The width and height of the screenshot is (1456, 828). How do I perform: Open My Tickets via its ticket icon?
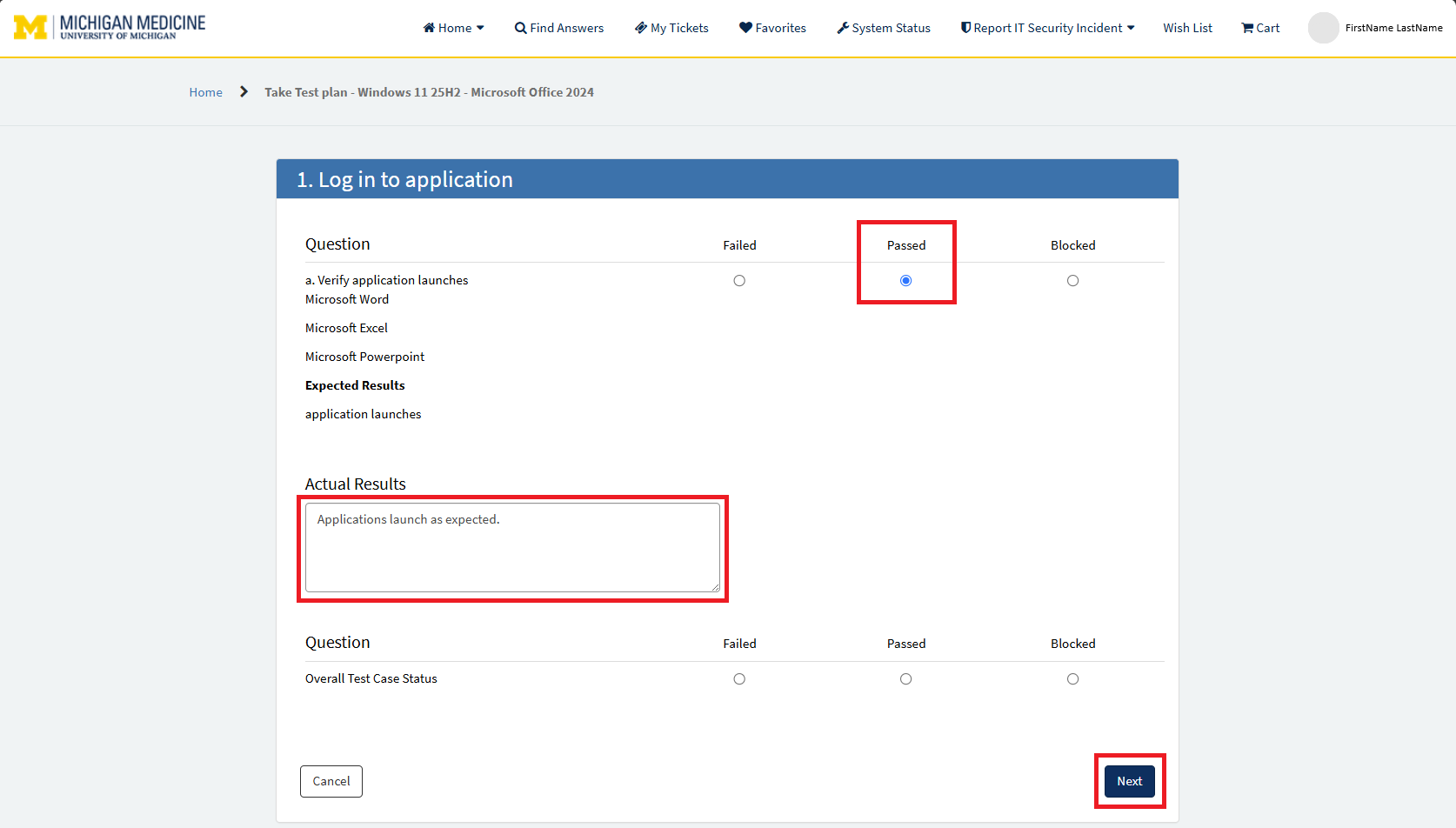pyautogui.click(x=641, y=28)
